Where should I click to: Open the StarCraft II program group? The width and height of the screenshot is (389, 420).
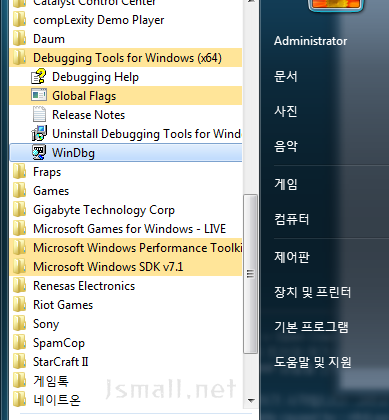coord(126,362)
